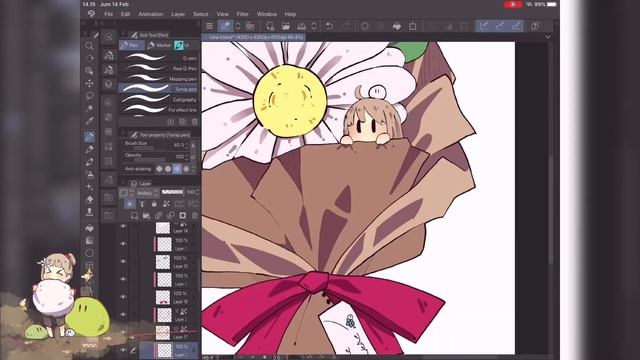Switch to the Pen sub tool tab

click(x=131, y=45)
